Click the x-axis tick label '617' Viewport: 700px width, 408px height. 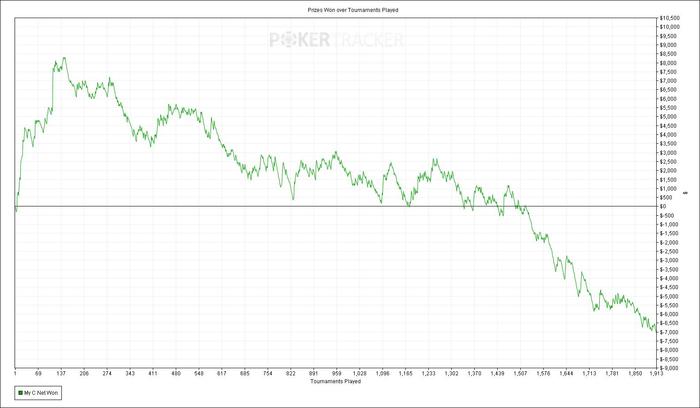(x=222, y=373)
